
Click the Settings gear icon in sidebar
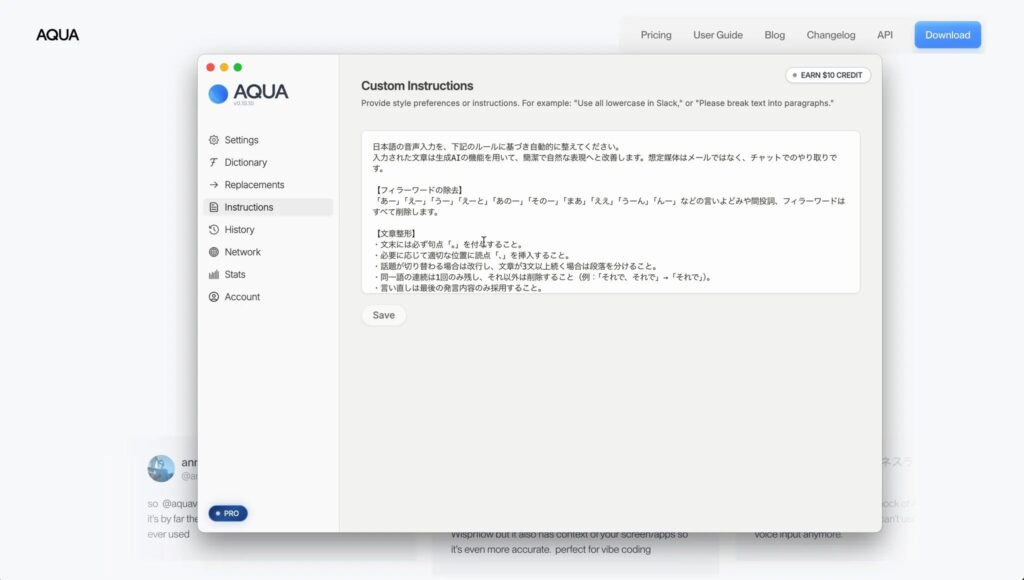(x=214, y=140)
